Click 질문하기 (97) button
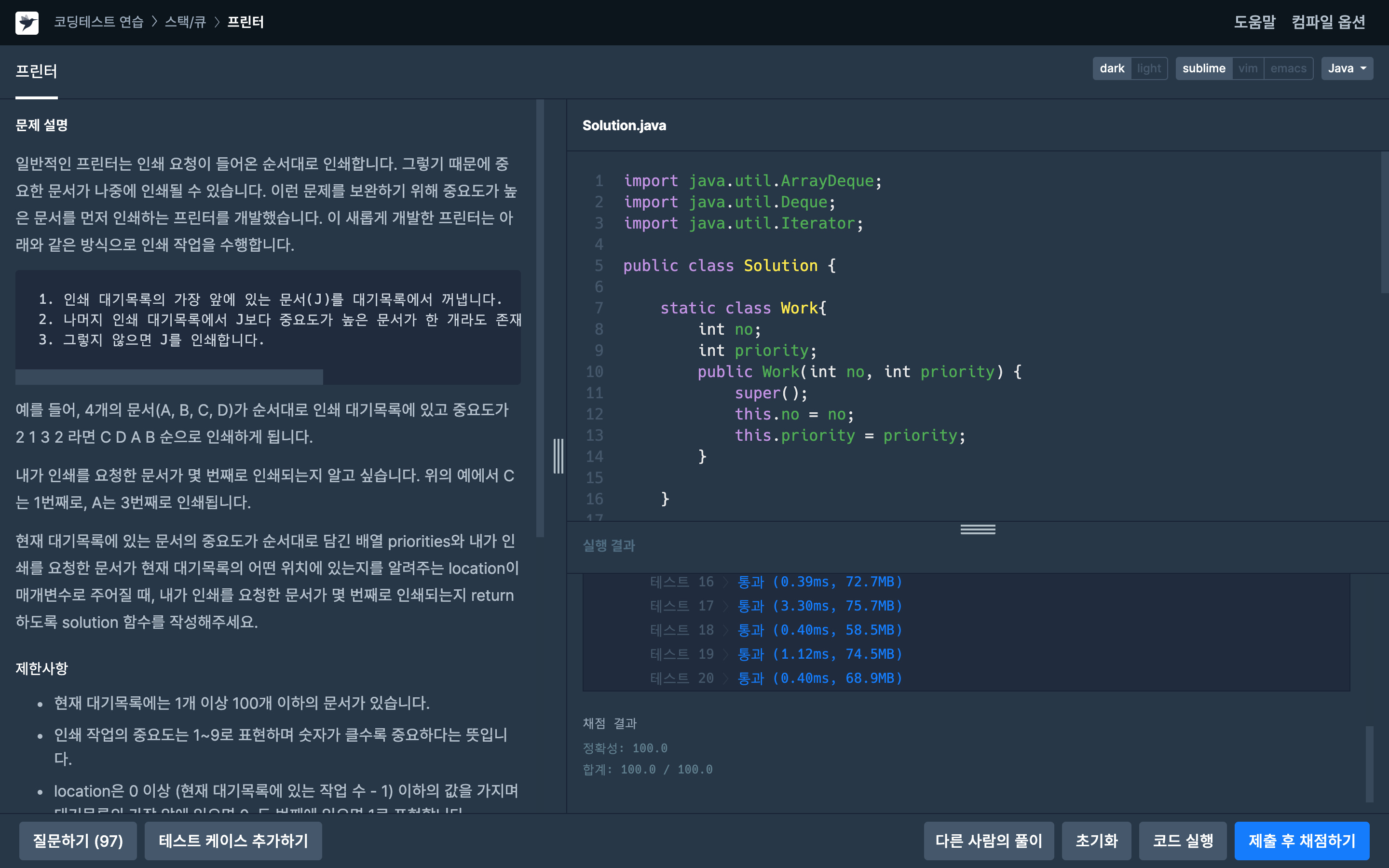The width and height of the screenshot is (1389, 868). 78,841
